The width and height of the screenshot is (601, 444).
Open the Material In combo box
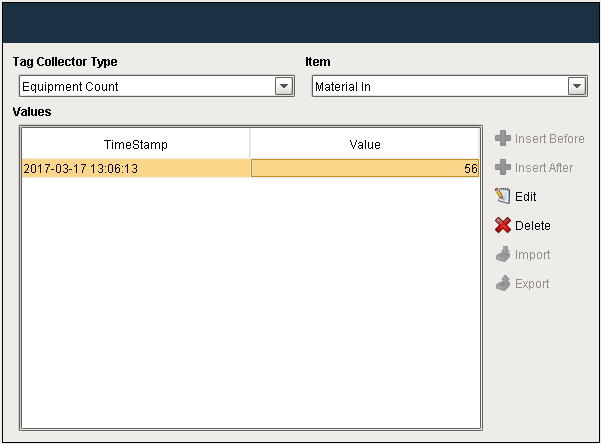point(439,87)
